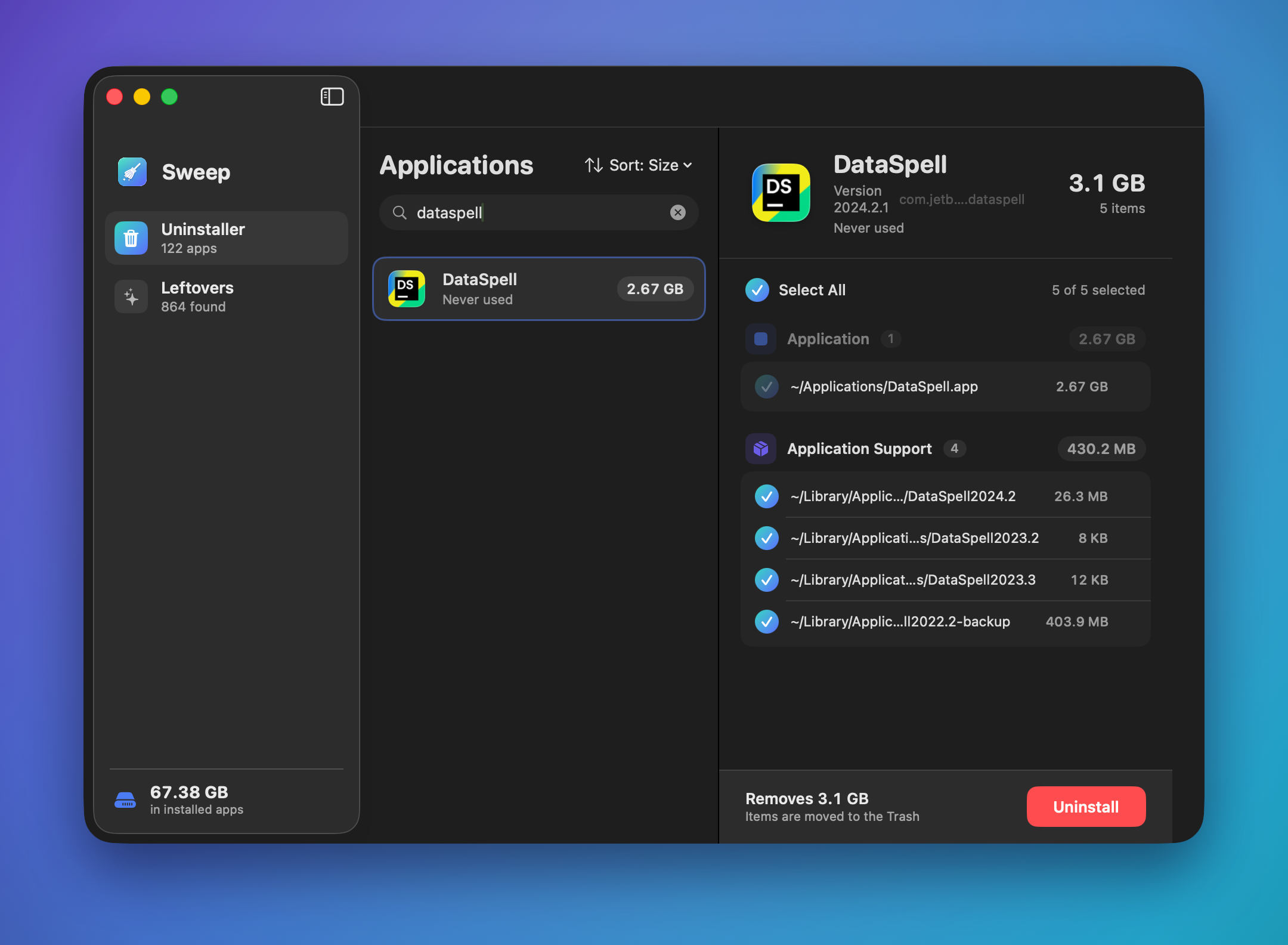Clear the search field text
1288x945 pixels.
[x=678, y=212]
